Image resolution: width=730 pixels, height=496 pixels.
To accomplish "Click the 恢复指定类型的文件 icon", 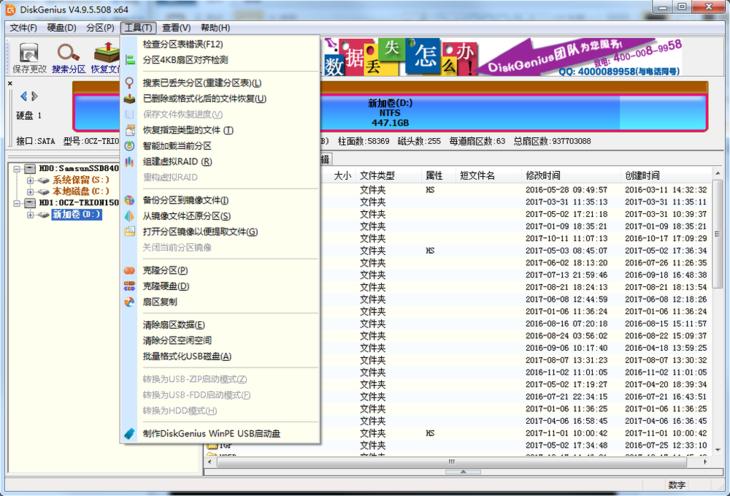I will coord(130,130).
